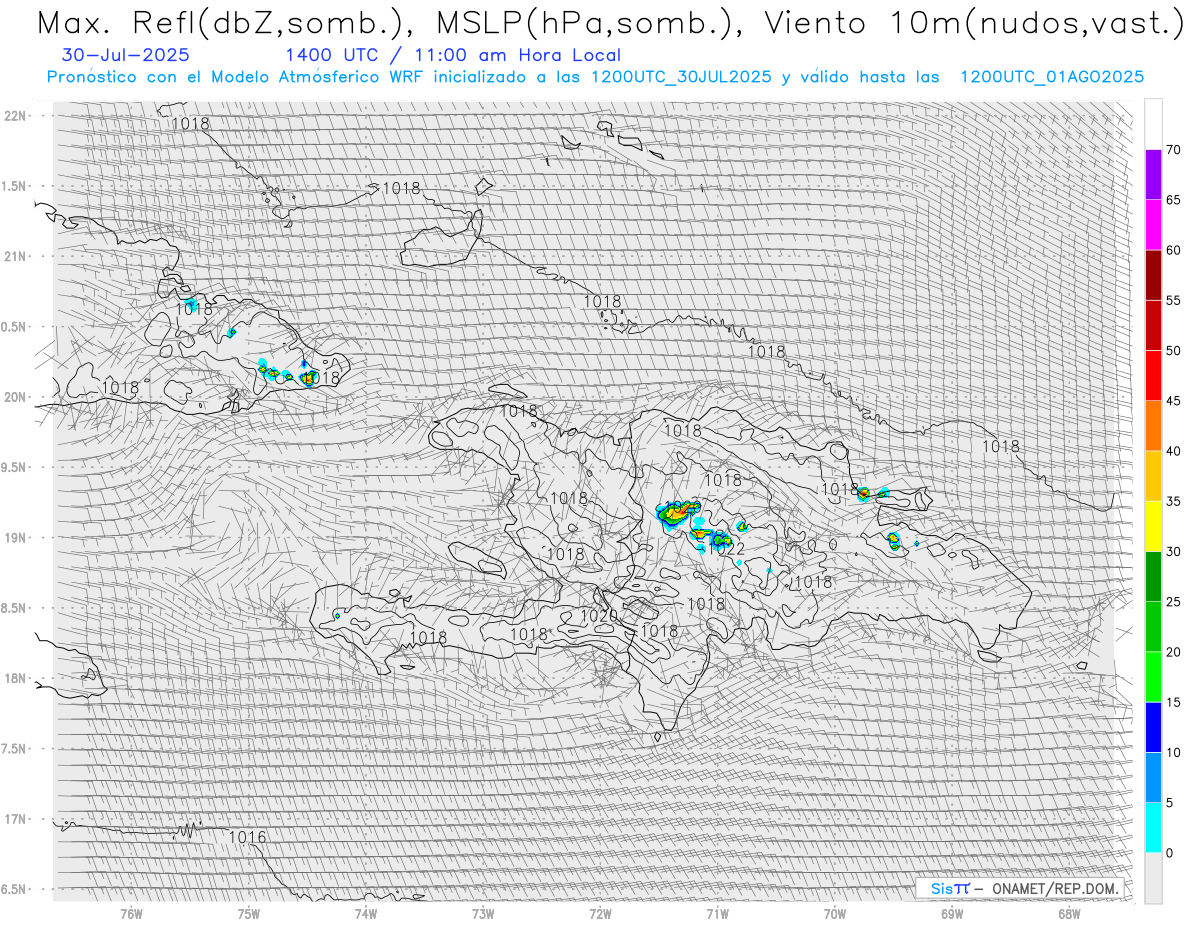The height and width of the screenshot is (927, 1200).
Task: Click the colorbar tick label '70'
Action: (x=1173, y=150)
